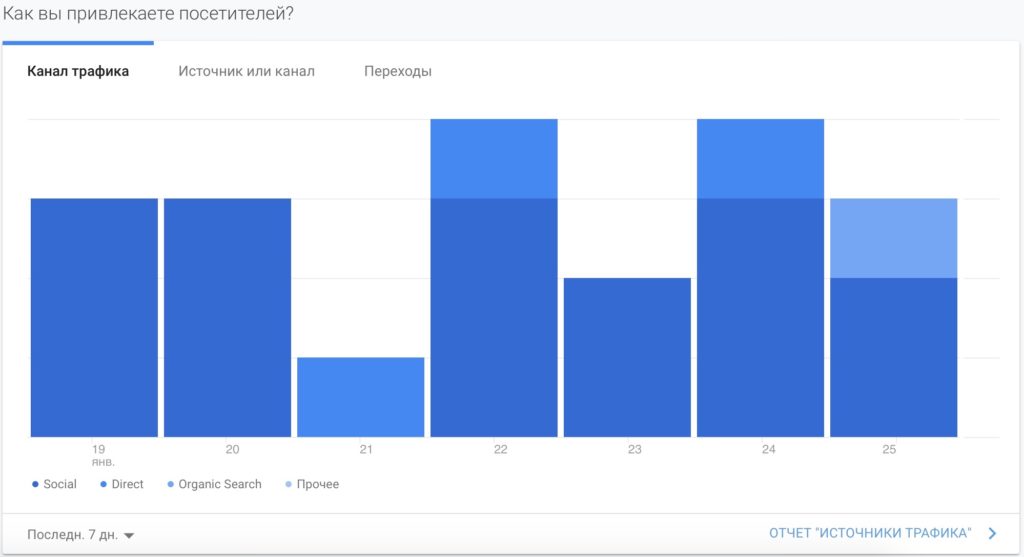1024x557 pixels.
Task: Toggle the Organic Search series label
Action: 220,485
